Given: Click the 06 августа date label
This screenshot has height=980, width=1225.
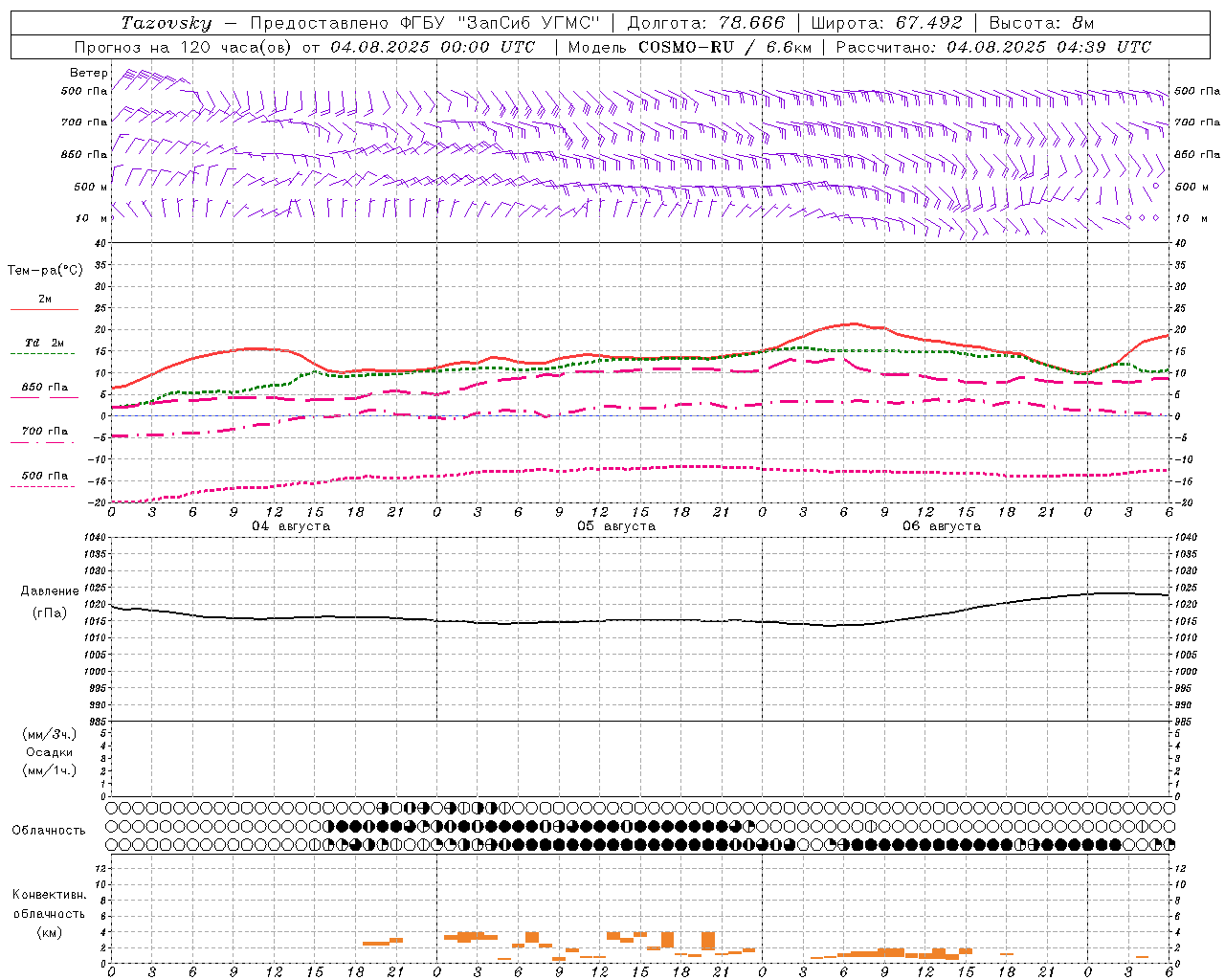Looking at the screenshot, I should tap(942, 526).
